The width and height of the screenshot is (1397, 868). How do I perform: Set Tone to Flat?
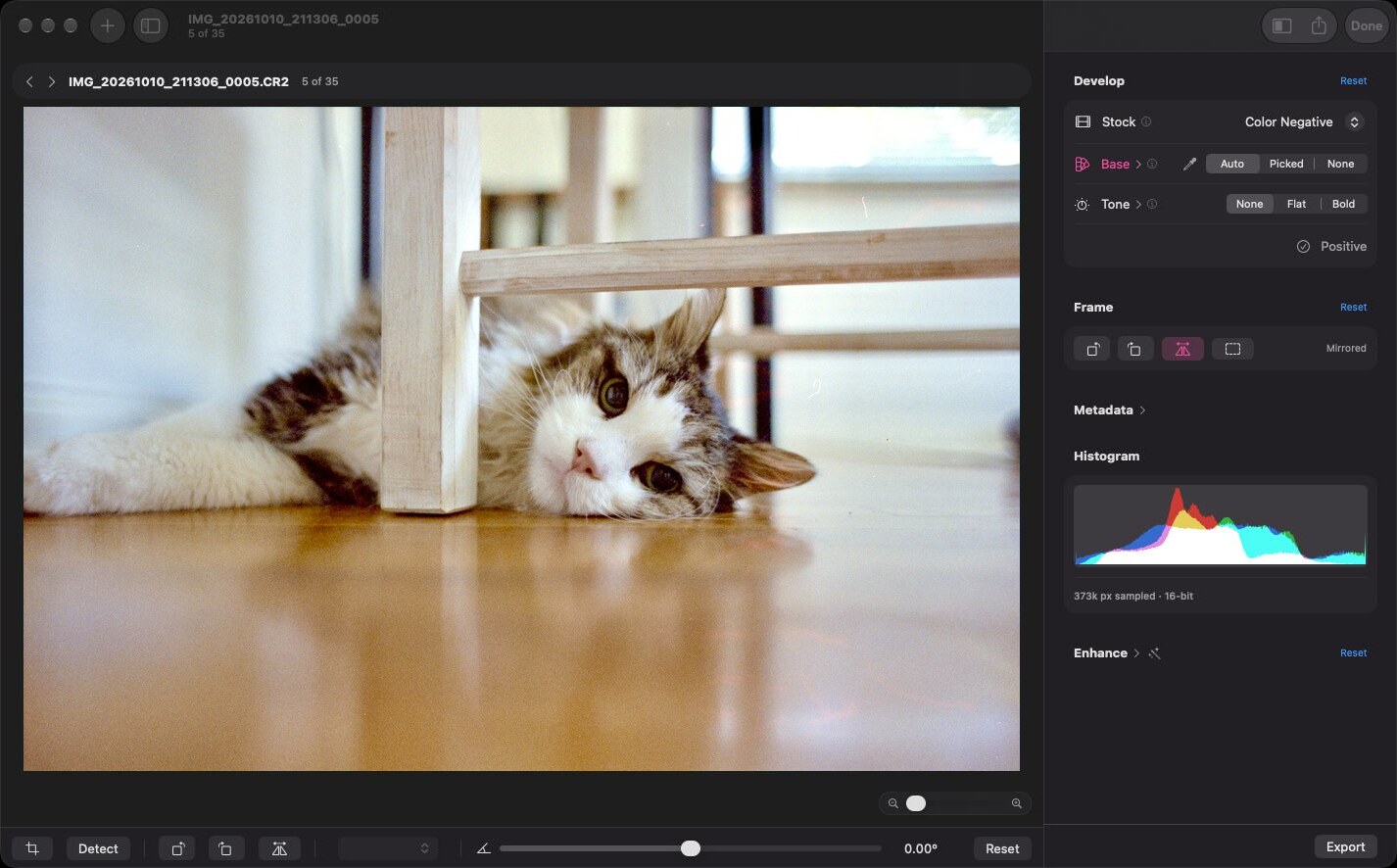[1296, 204]
